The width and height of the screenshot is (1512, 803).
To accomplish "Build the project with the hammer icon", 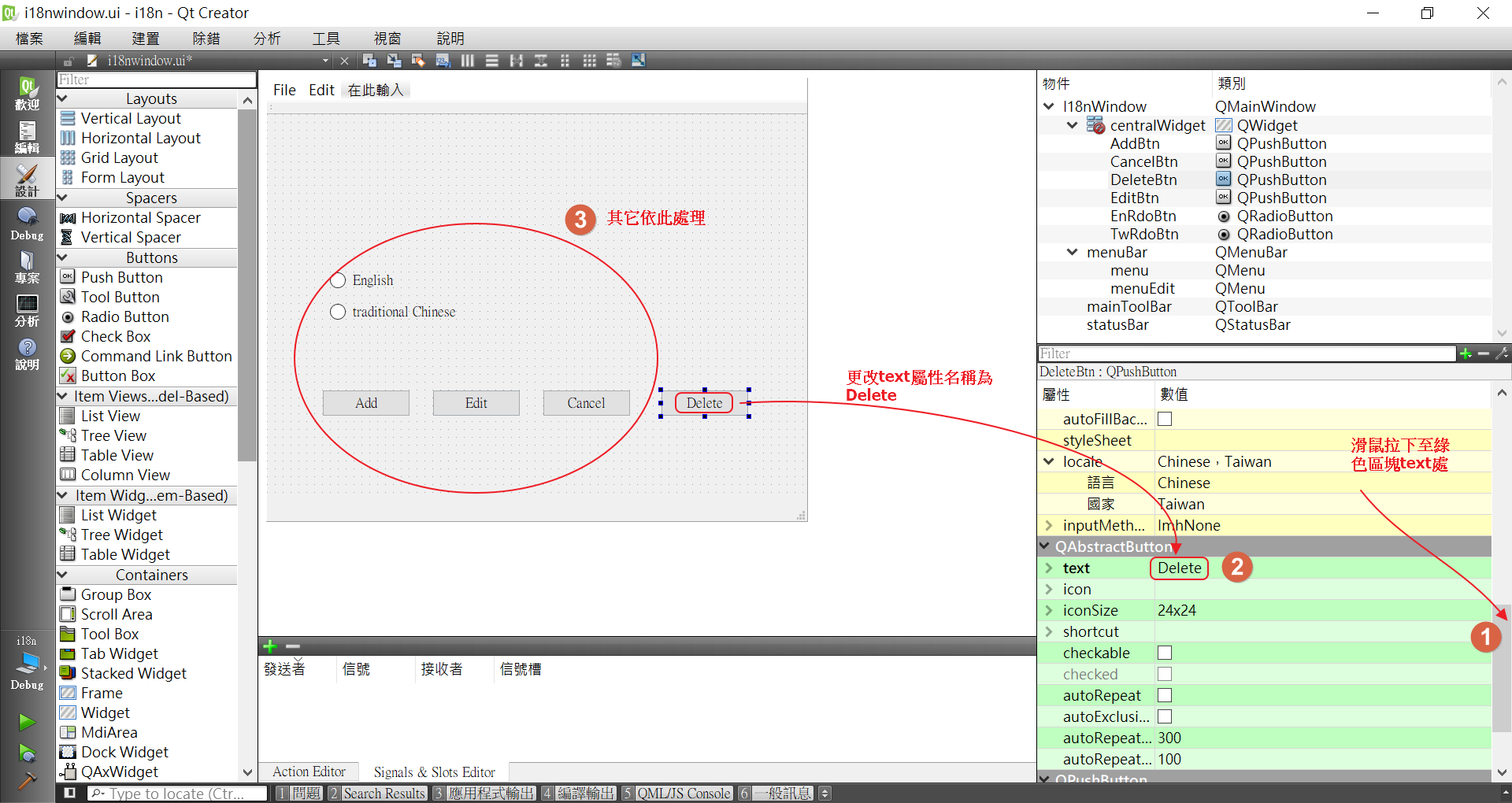I will [x=27, y=781].
